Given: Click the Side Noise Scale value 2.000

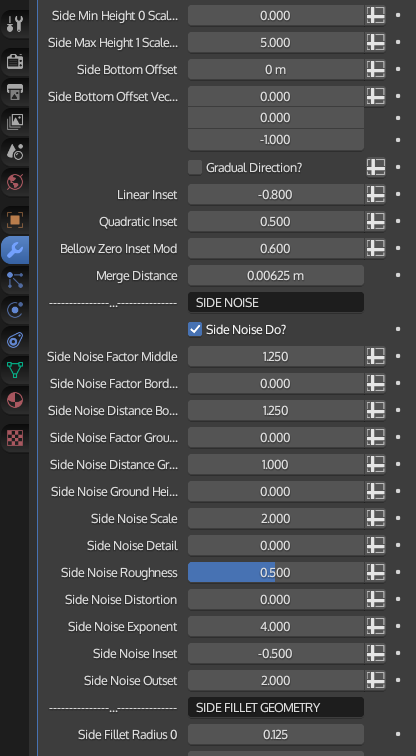Looking at the screenshot, I should 276,519.
